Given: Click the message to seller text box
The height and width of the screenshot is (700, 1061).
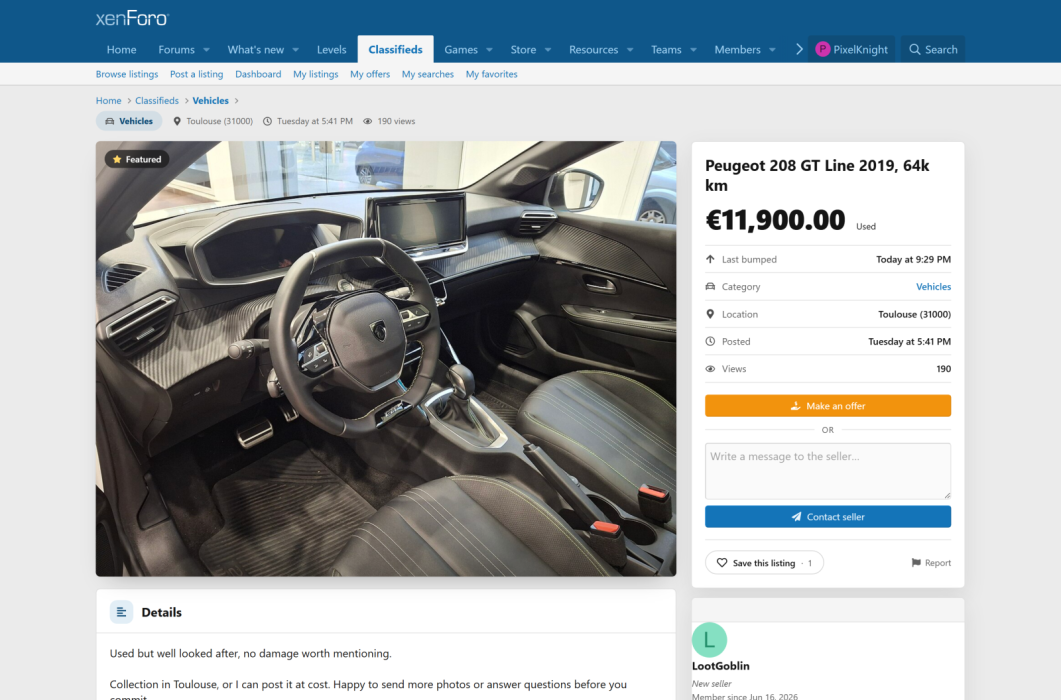Looking at the screenshot, I should pos(828,471).
